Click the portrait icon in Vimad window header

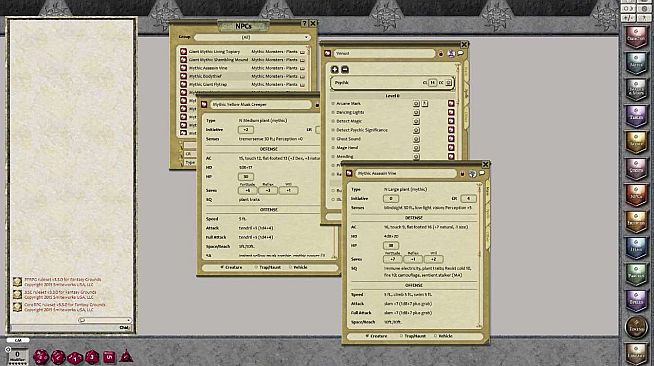(451, 53)
